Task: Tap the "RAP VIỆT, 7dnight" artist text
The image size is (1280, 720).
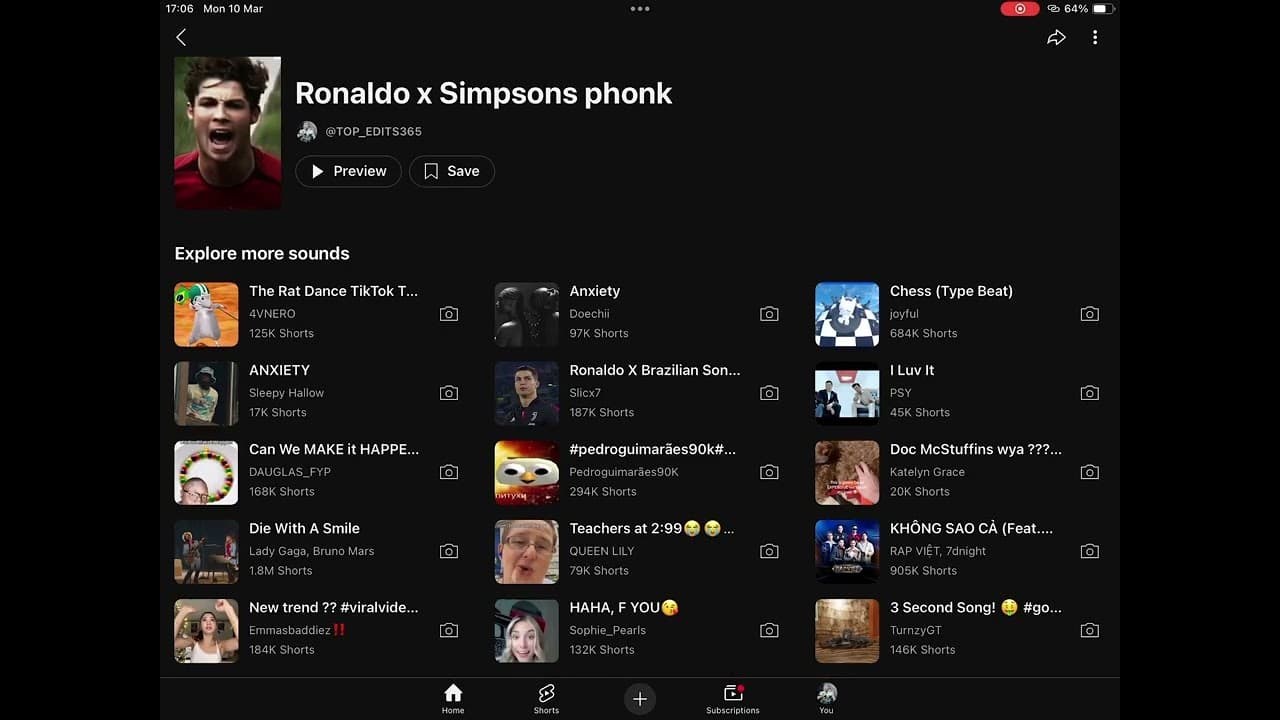Action: [938, 551]
